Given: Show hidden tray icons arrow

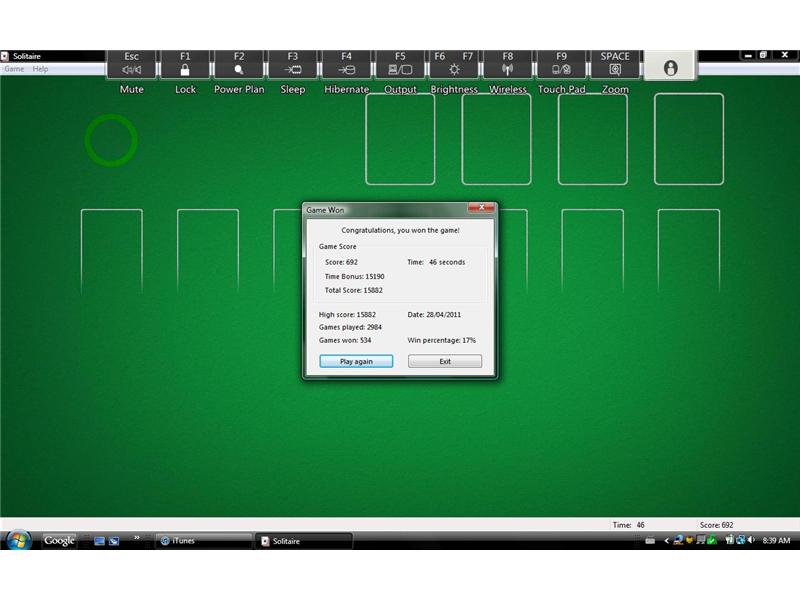Looking at the screenshot, I should [666, 540].
